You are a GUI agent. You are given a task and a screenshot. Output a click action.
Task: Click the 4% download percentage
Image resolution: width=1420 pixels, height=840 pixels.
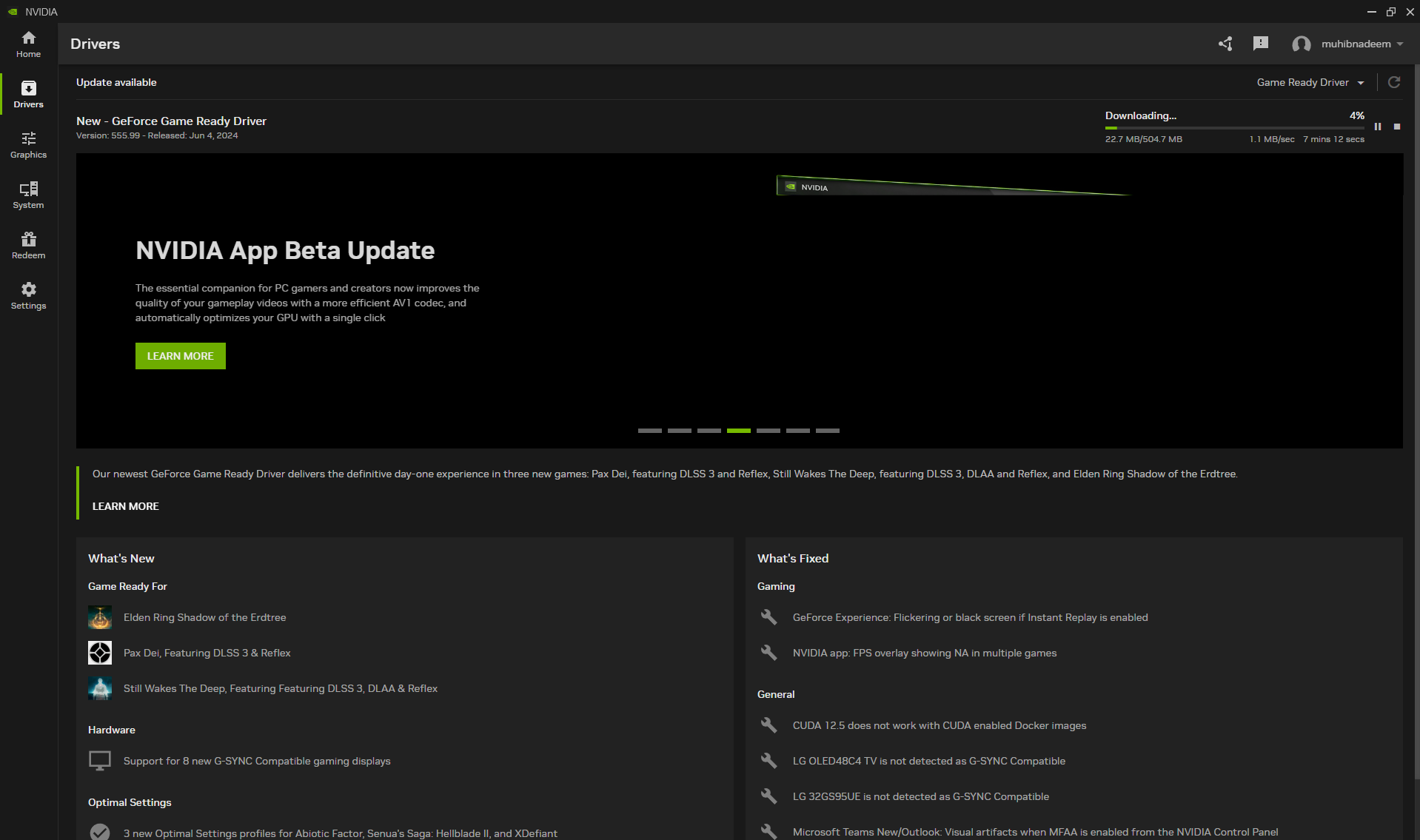1357,115
